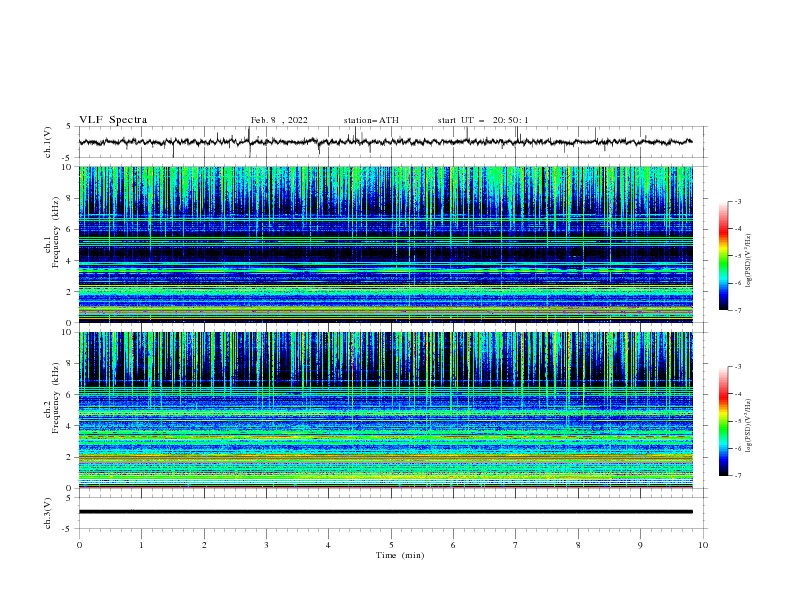Click the "VLF Spectra" plot title

113,120
